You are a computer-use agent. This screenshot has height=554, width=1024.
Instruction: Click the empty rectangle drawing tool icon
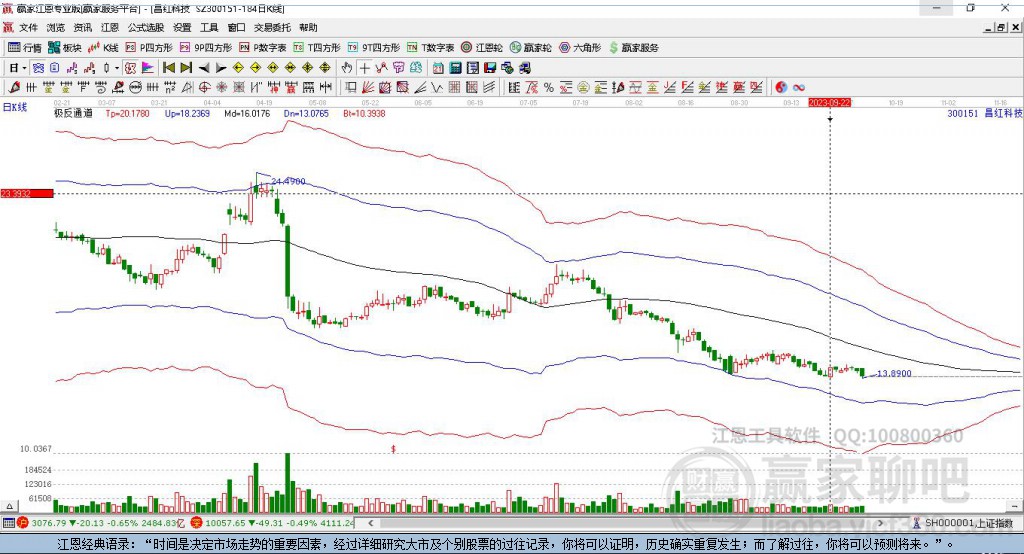coord(351,87)
